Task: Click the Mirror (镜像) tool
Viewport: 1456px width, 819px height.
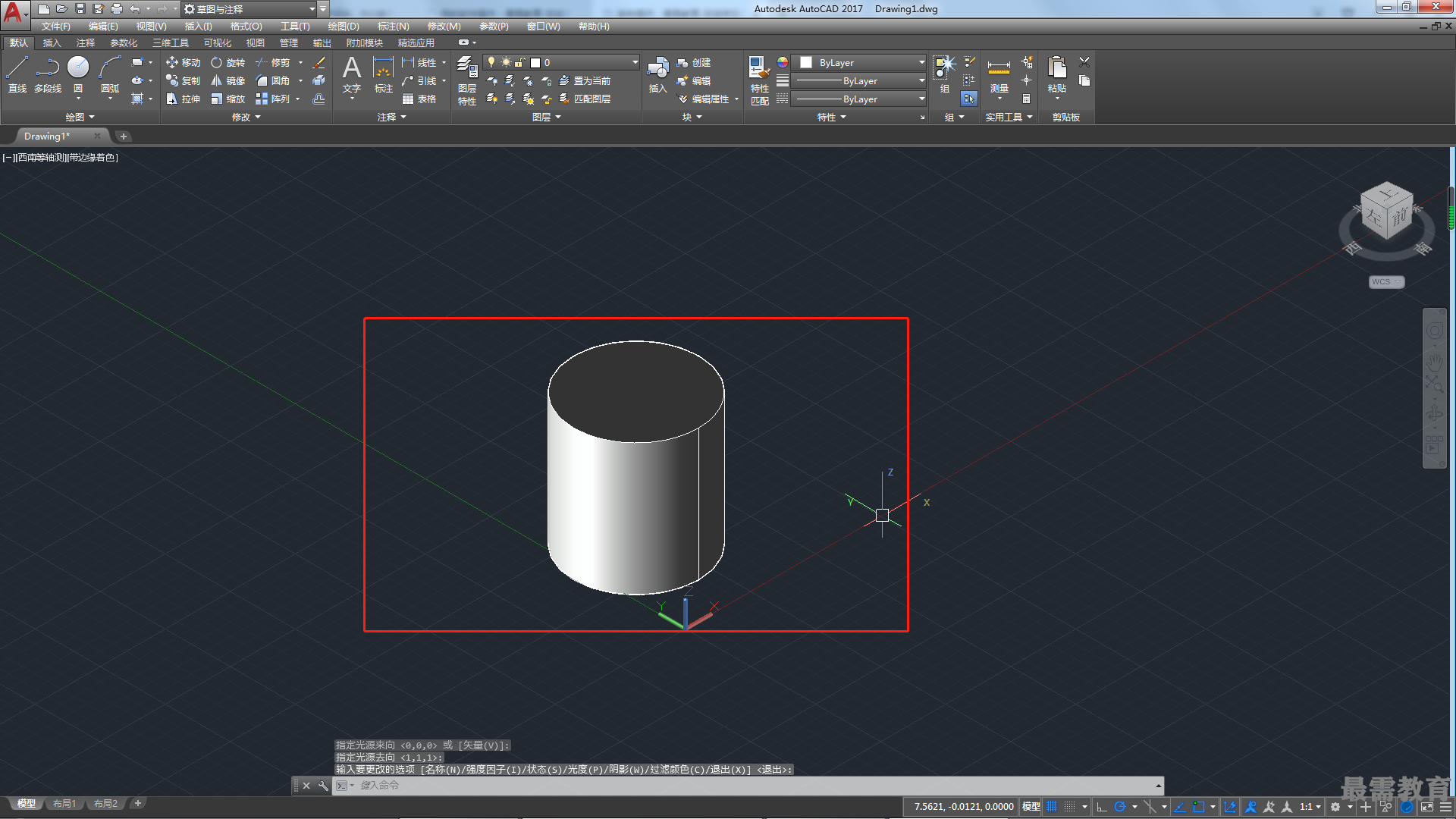Action: (227, 80)
